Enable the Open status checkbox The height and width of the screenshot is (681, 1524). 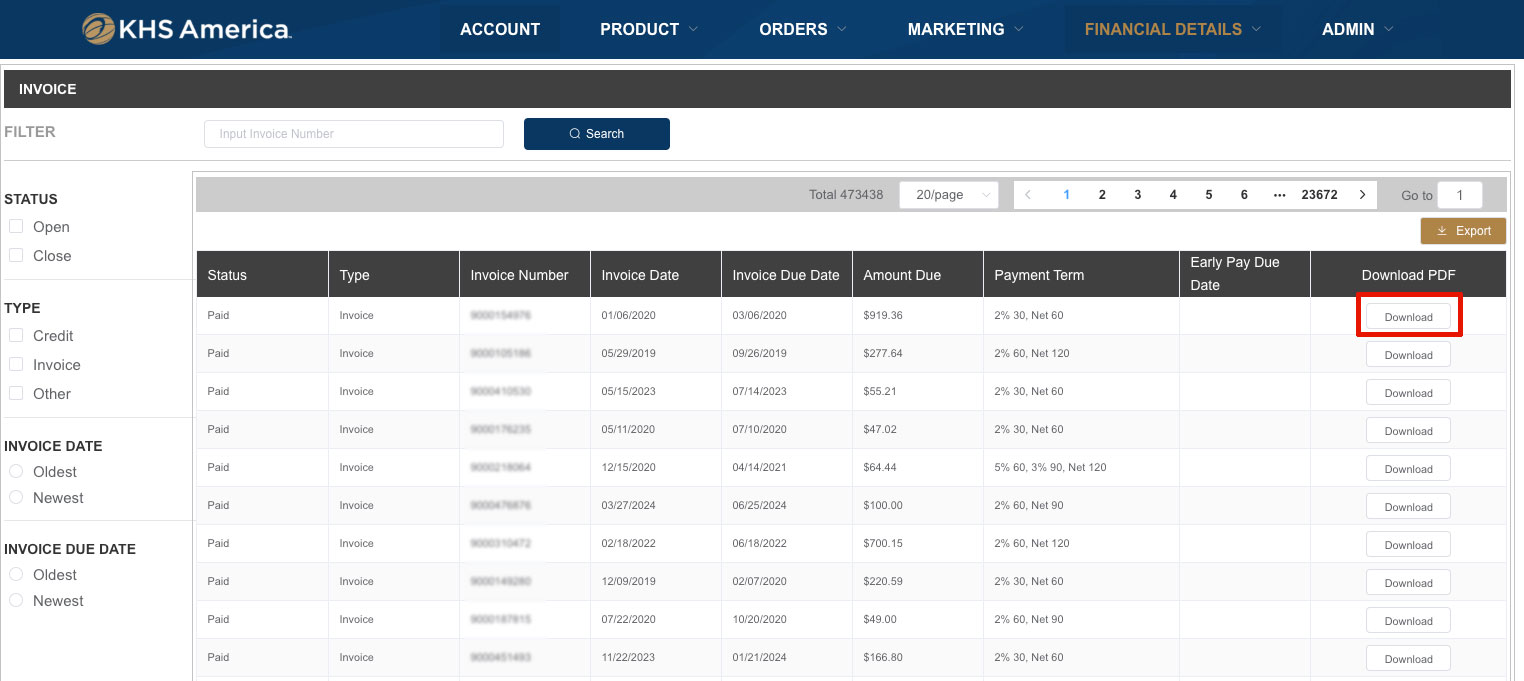(15, 226)
